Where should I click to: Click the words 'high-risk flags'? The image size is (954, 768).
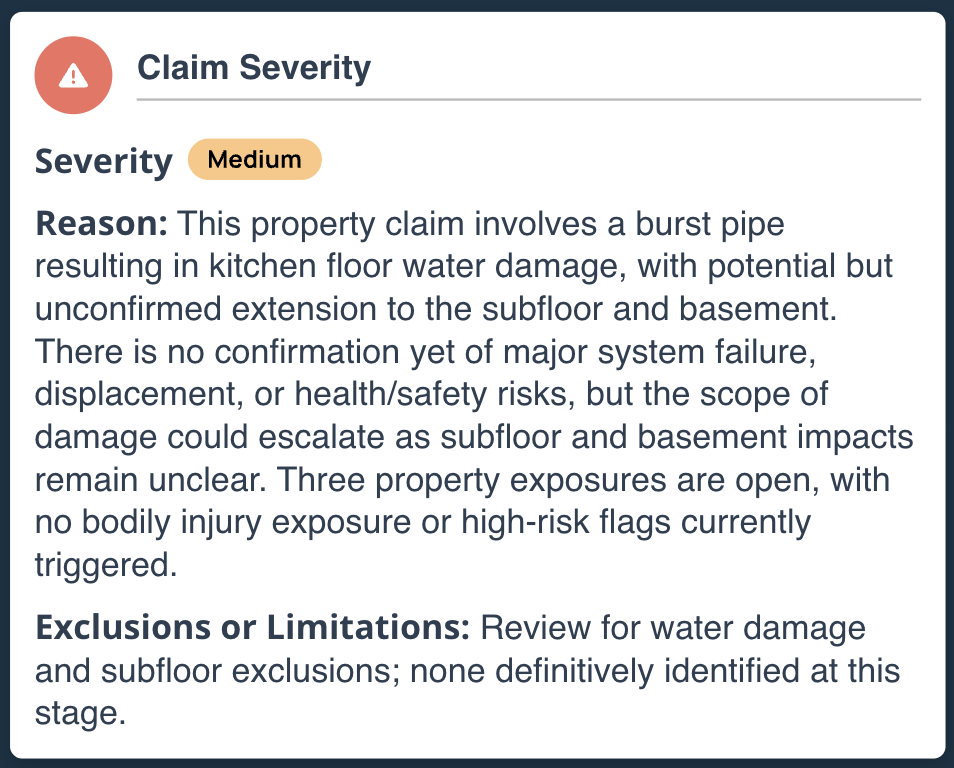(565, 523)
